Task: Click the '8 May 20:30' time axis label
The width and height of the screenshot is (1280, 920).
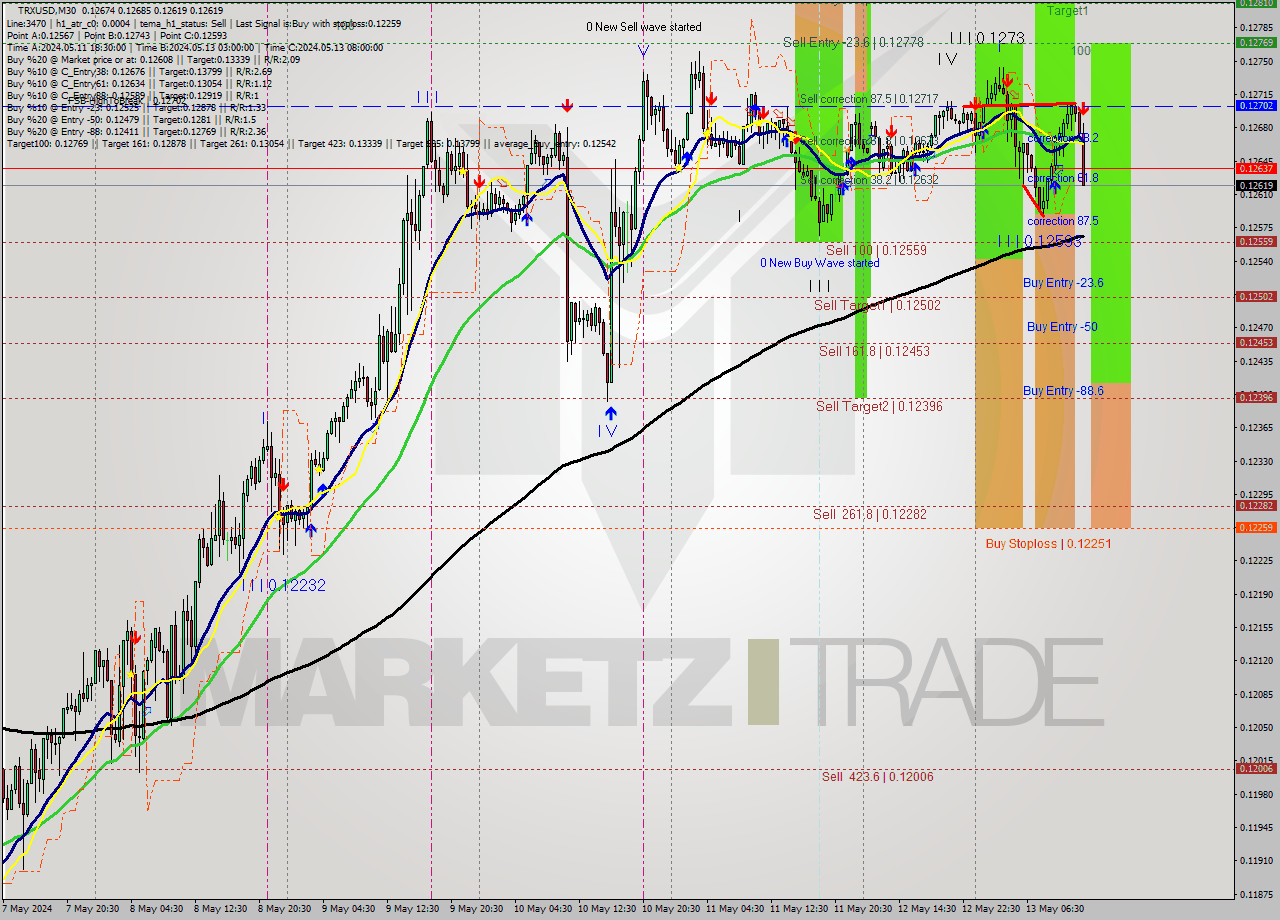Action: click(x=285, y=909)
